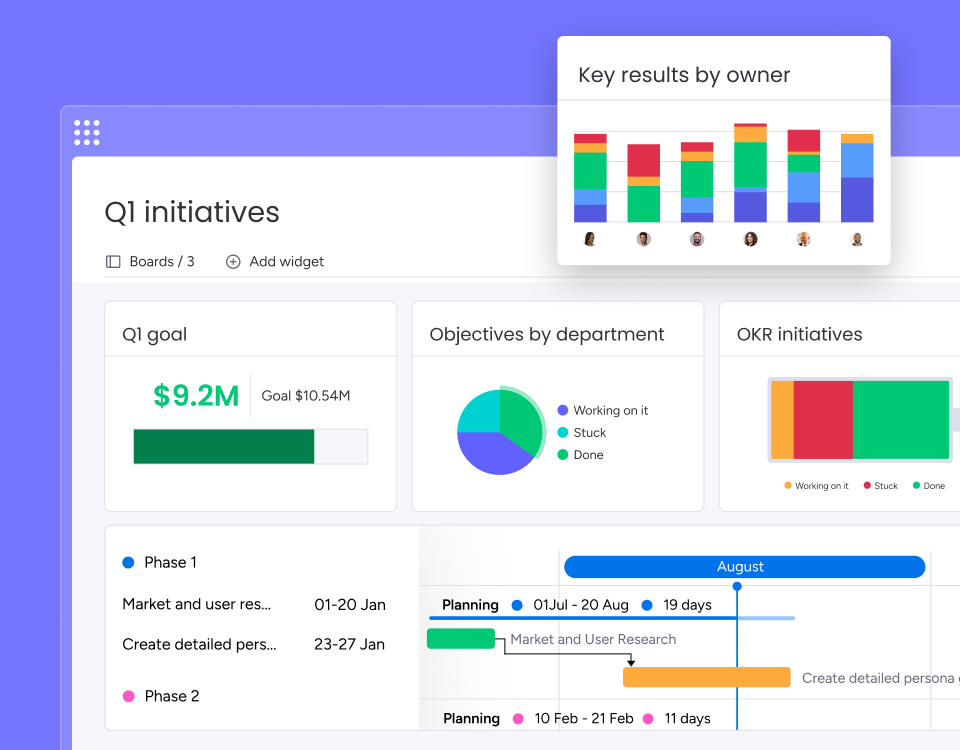This screenshot has width=960, height=750.
Task: Click the green segment of the OKR bar
Action: [901, 420]
